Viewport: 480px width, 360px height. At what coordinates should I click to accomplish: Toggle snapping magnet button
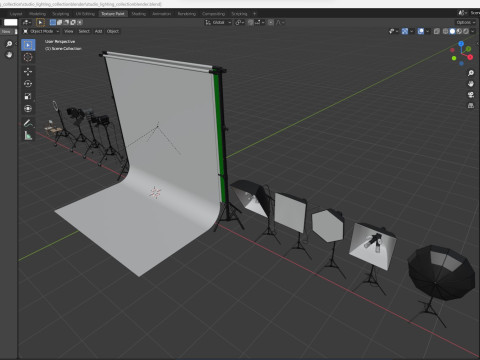pos(251,22)
